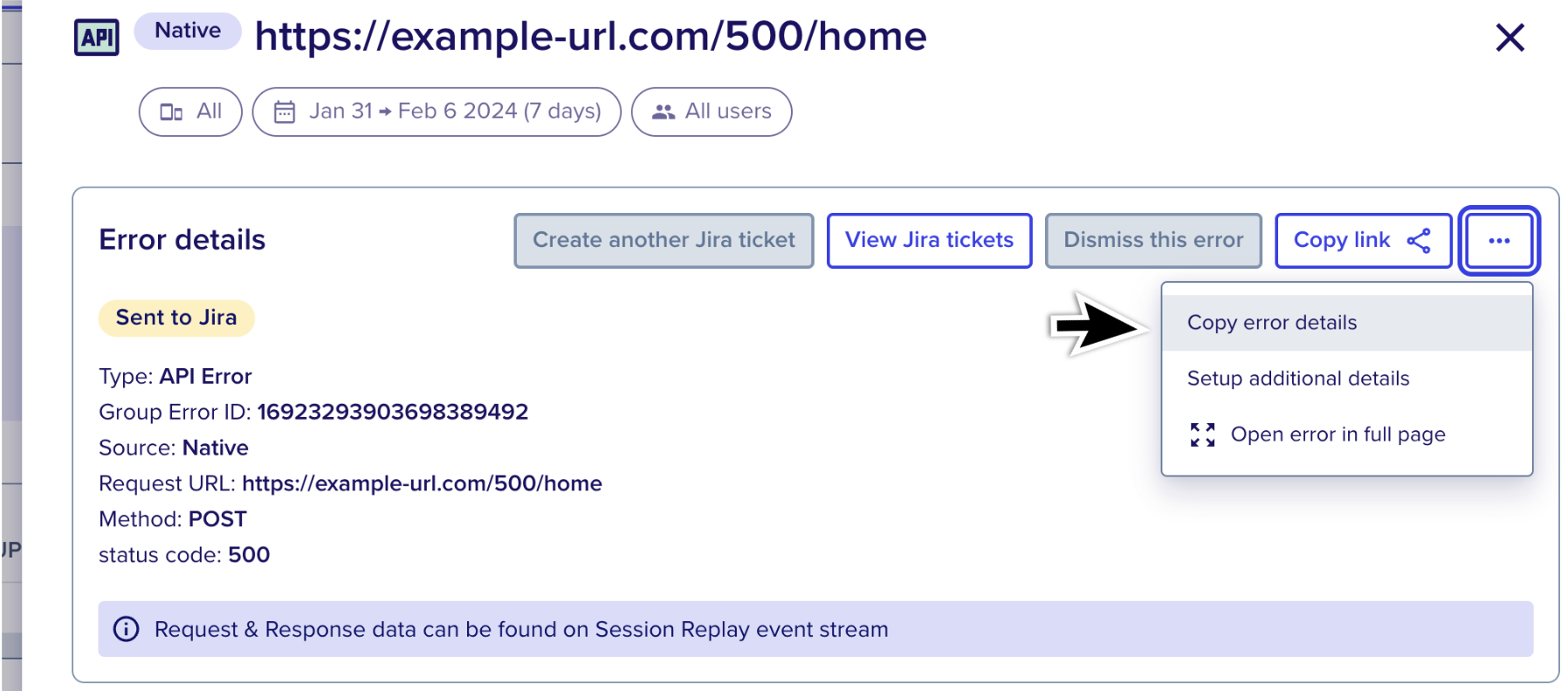Click Create another Jira ticket button
Viewport: 1568px width, 691px height.
pos(664,241)
